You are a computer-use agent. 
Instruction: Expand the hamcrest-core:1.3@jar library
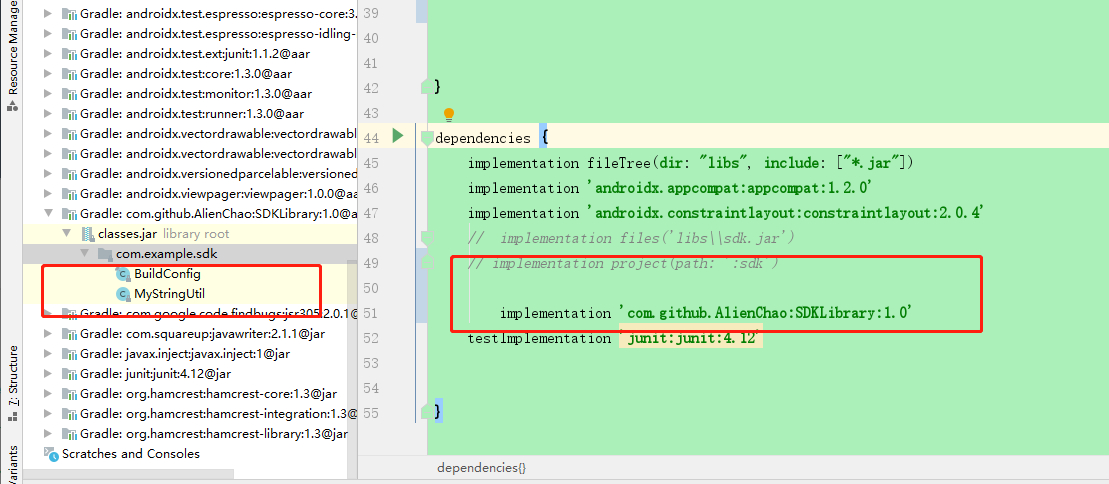click(48, 393)
